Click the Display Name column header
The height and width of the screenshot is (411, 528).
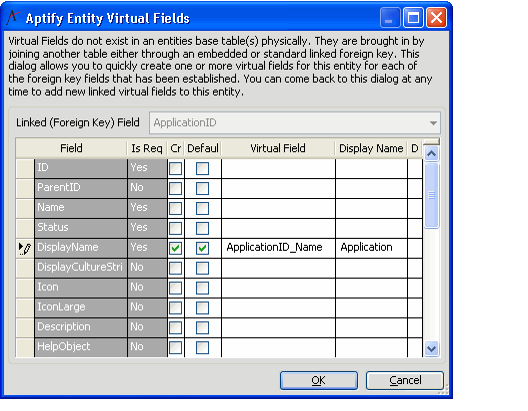371,148
